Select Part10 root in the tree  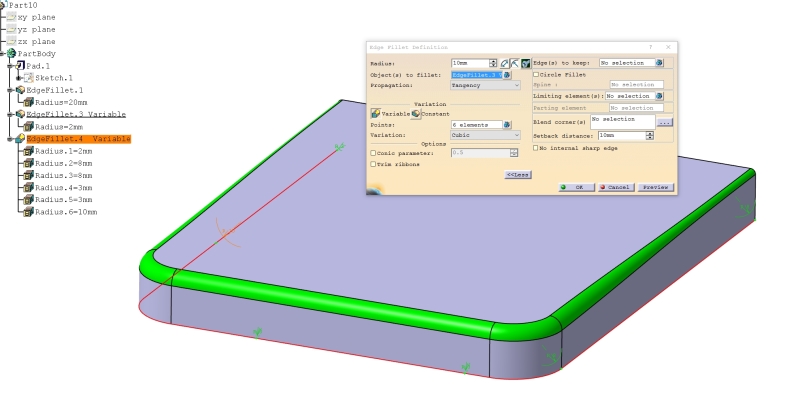(23, 5)
